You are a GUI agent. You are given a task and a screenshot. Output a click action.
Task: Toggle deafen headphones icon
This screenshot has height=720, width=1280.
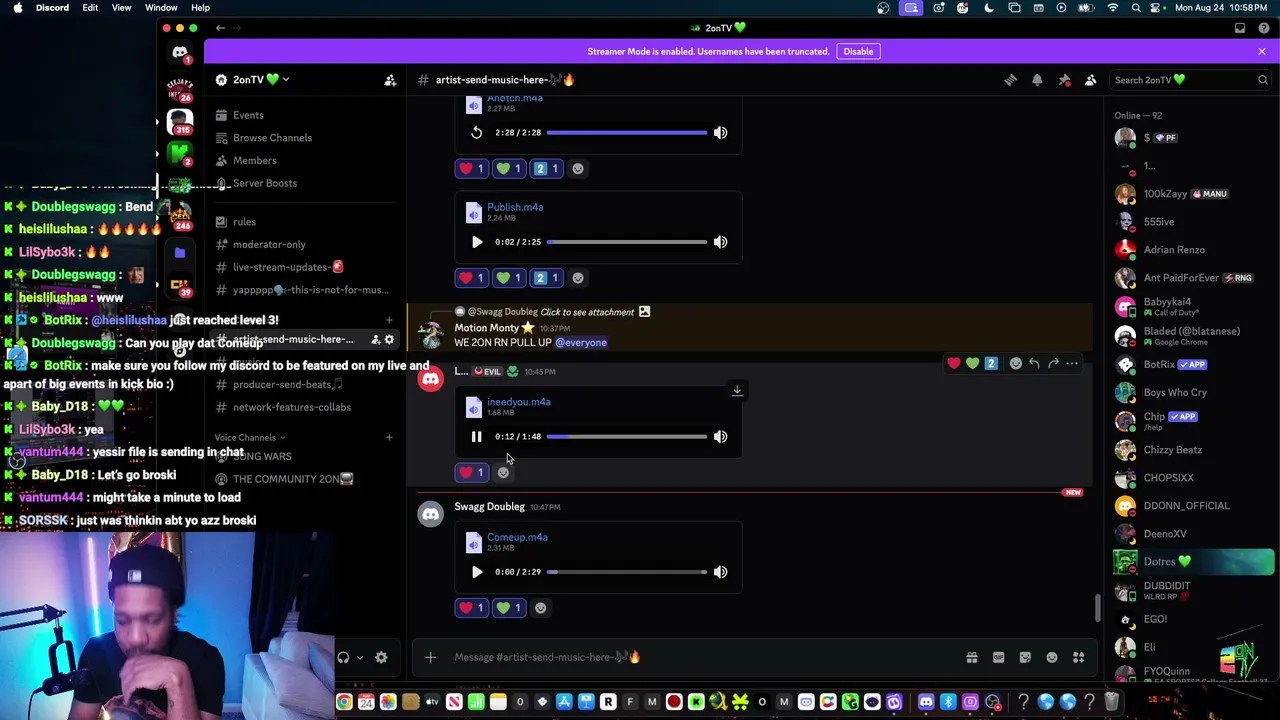343,658
